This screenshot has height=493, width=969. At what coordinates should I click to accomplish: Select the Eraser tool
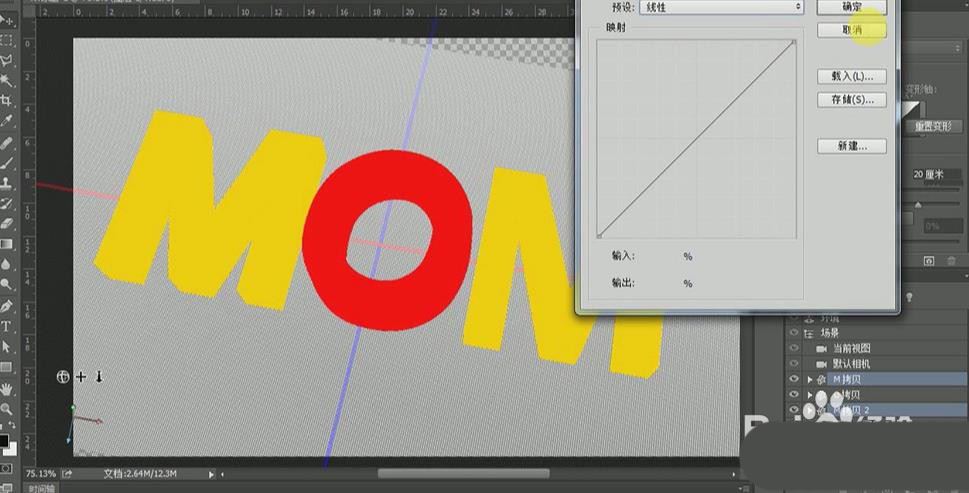7,224
